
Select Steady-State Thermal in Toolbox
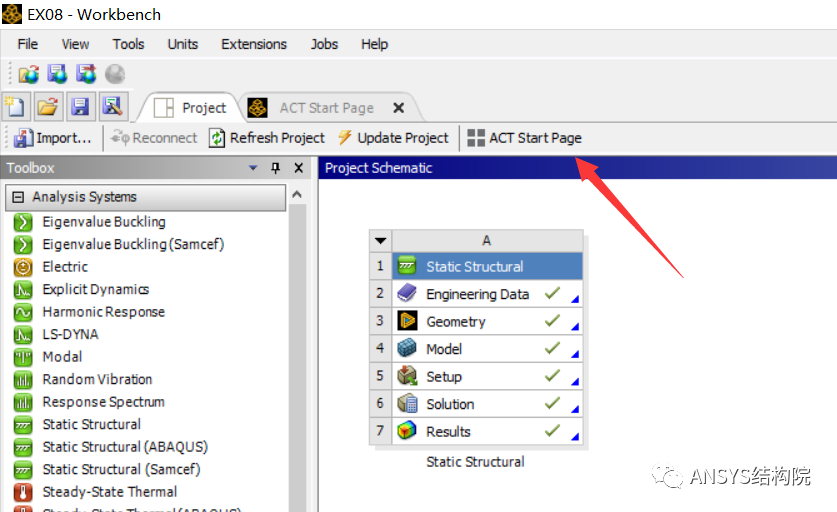[110, 491]
